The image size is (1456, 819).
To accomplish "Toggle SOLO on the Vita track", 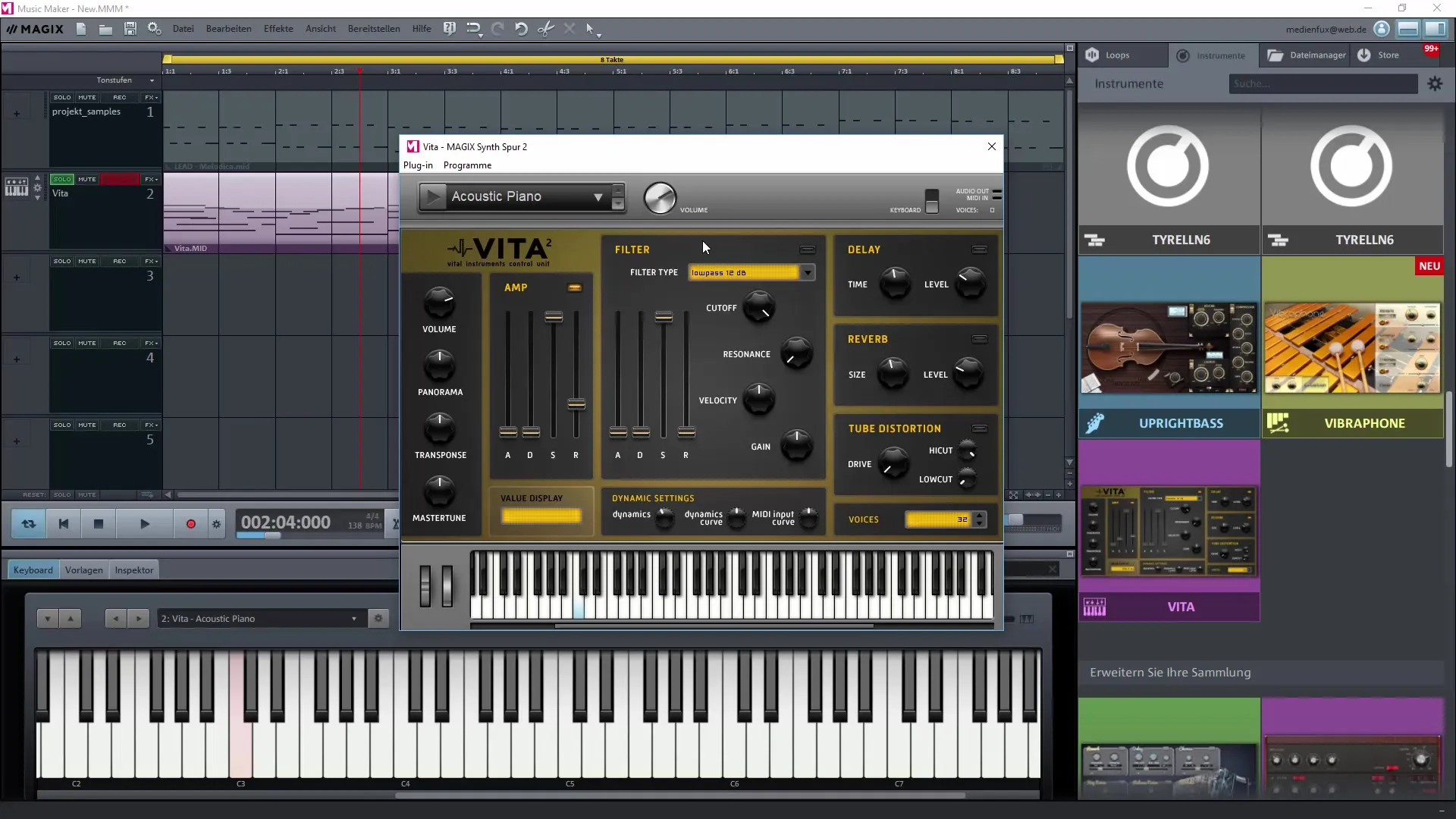I will coord(62,180).
